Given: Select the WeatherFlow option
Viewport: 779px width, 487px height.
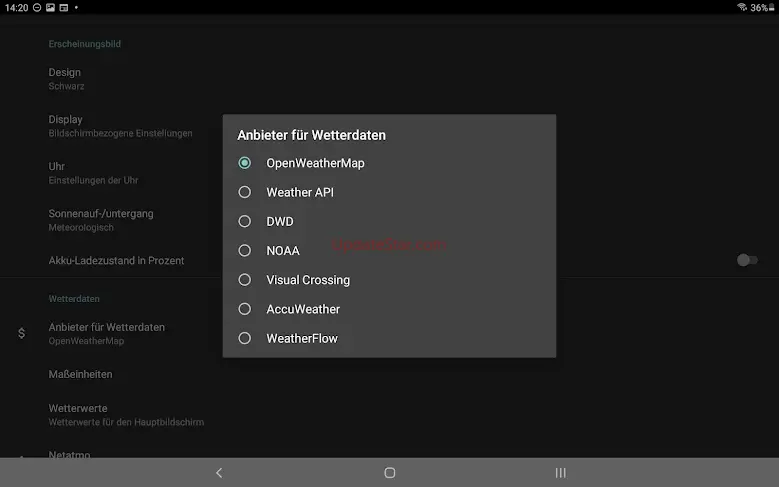Looking at the screenshot, I should 245,338.
